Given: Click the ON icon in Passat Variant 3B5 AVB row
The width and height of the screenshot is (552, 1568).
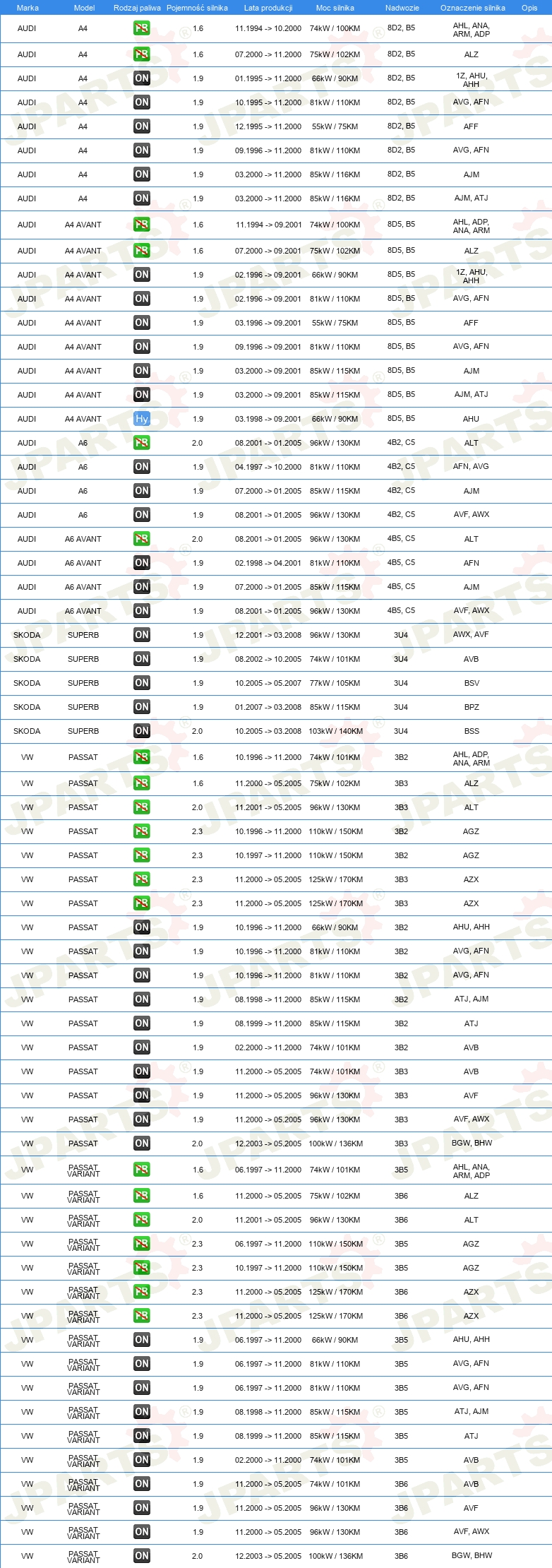Looking at the screenshot, I should (x=142, y=1460).
